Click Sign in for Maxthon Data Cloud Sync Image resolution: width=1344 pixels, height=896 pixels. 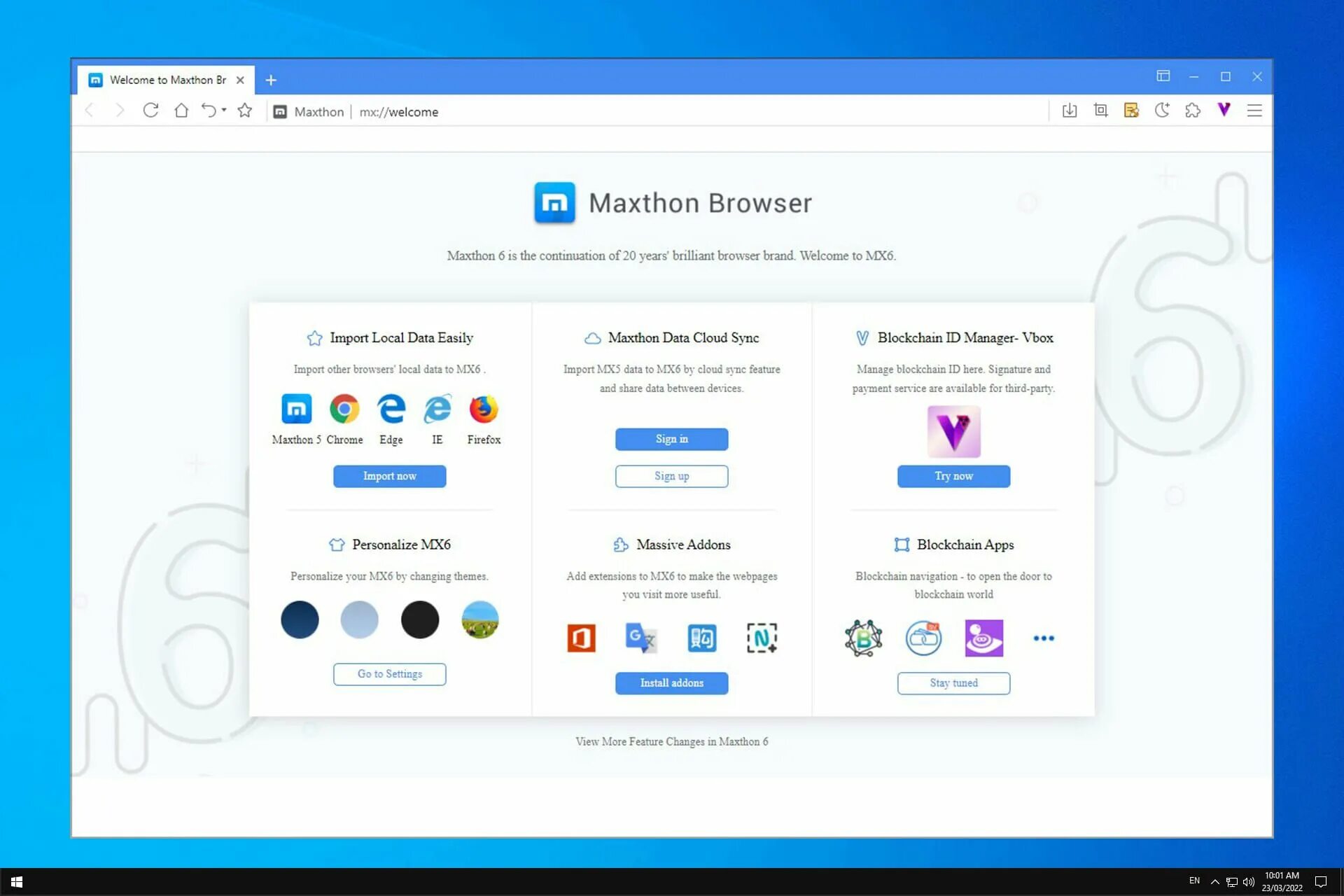point(671,439)
